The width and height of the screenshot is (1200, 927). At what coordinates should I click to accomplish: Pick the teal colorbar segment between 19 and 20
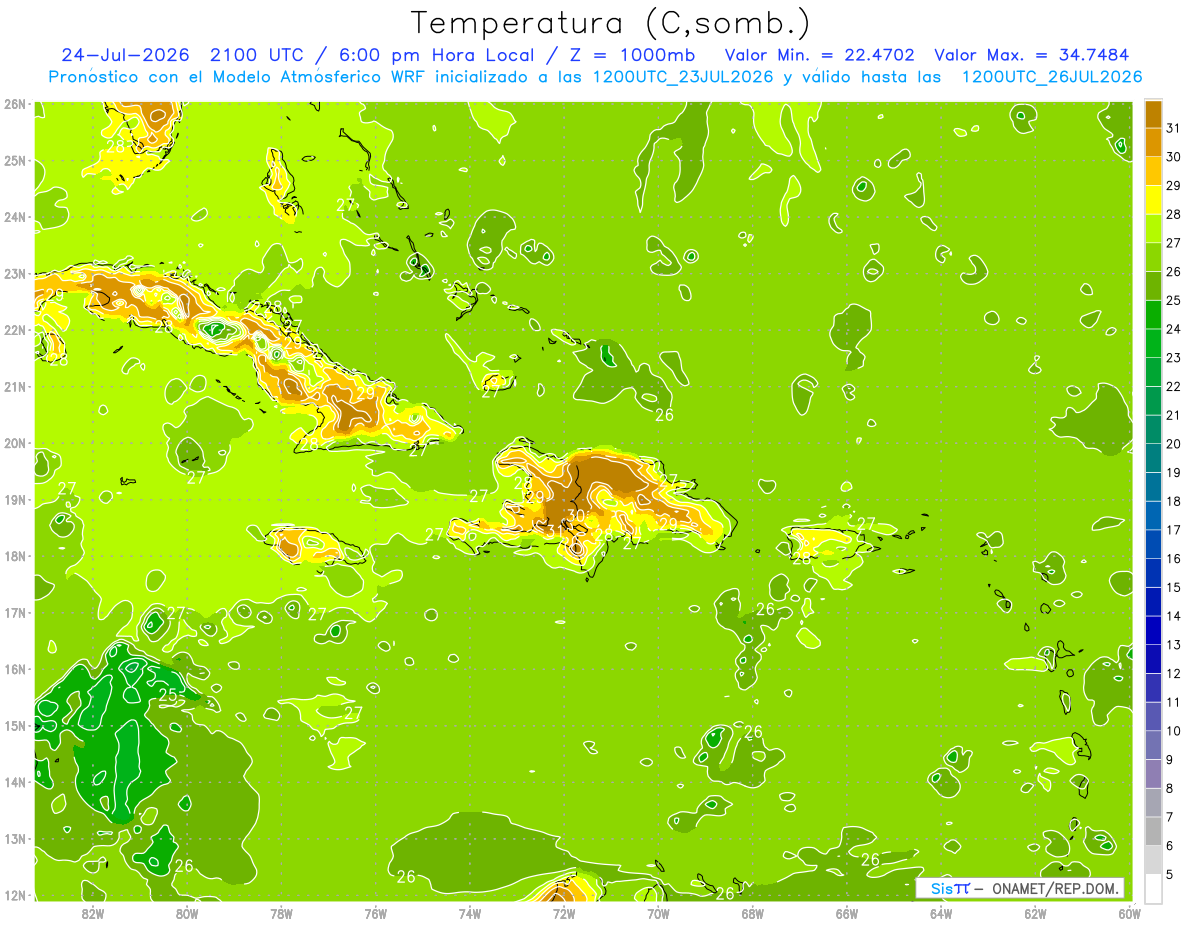(1153, 458)
